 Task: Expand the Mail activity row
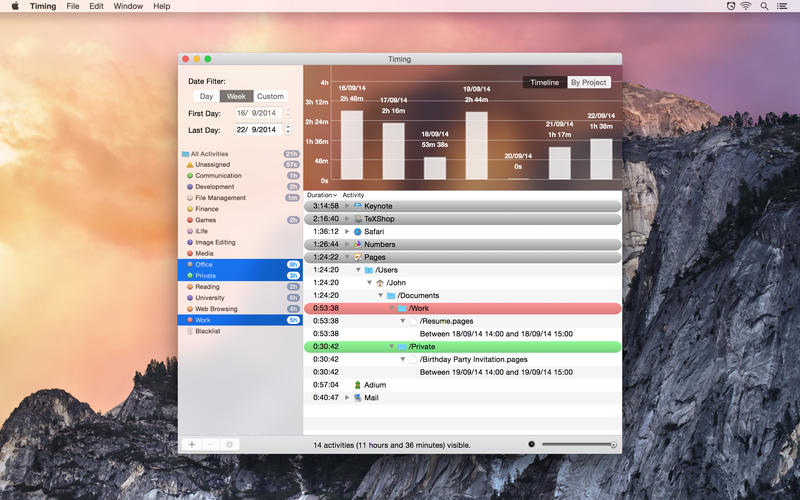click(x=346, y=397)
